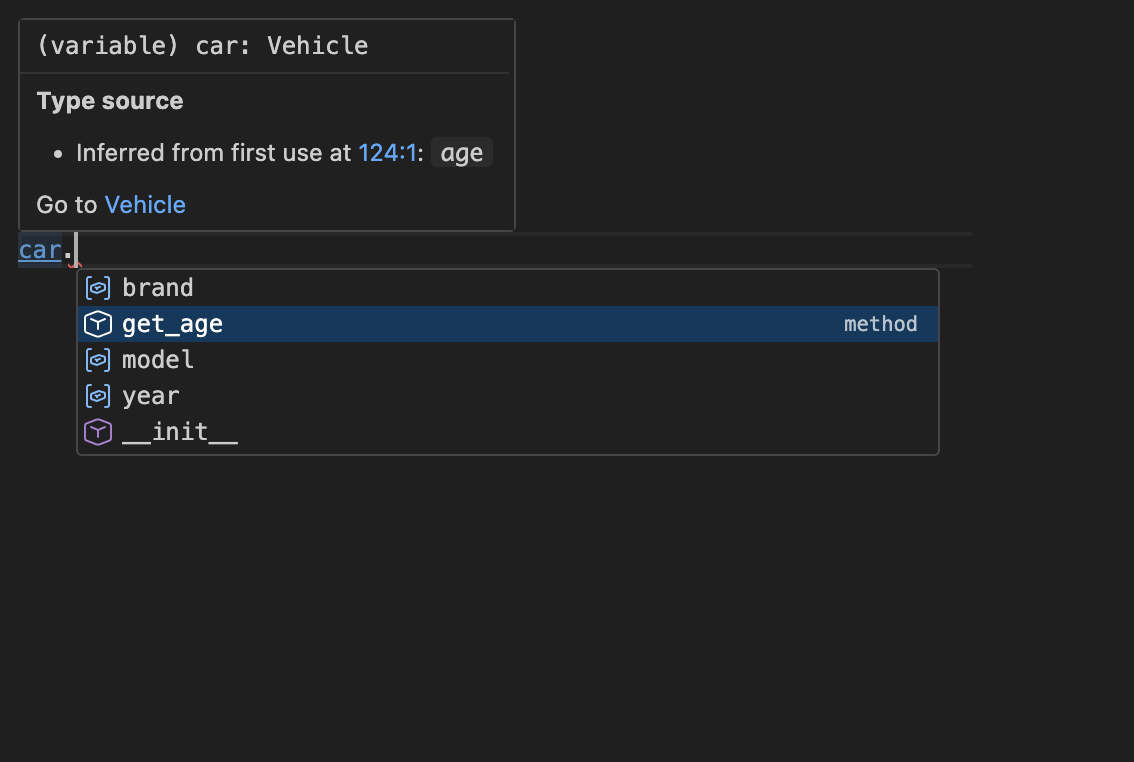Screen dimensions: 1134x762
Task: Click the method cube icon beside get_age
Action: (97, 323)
